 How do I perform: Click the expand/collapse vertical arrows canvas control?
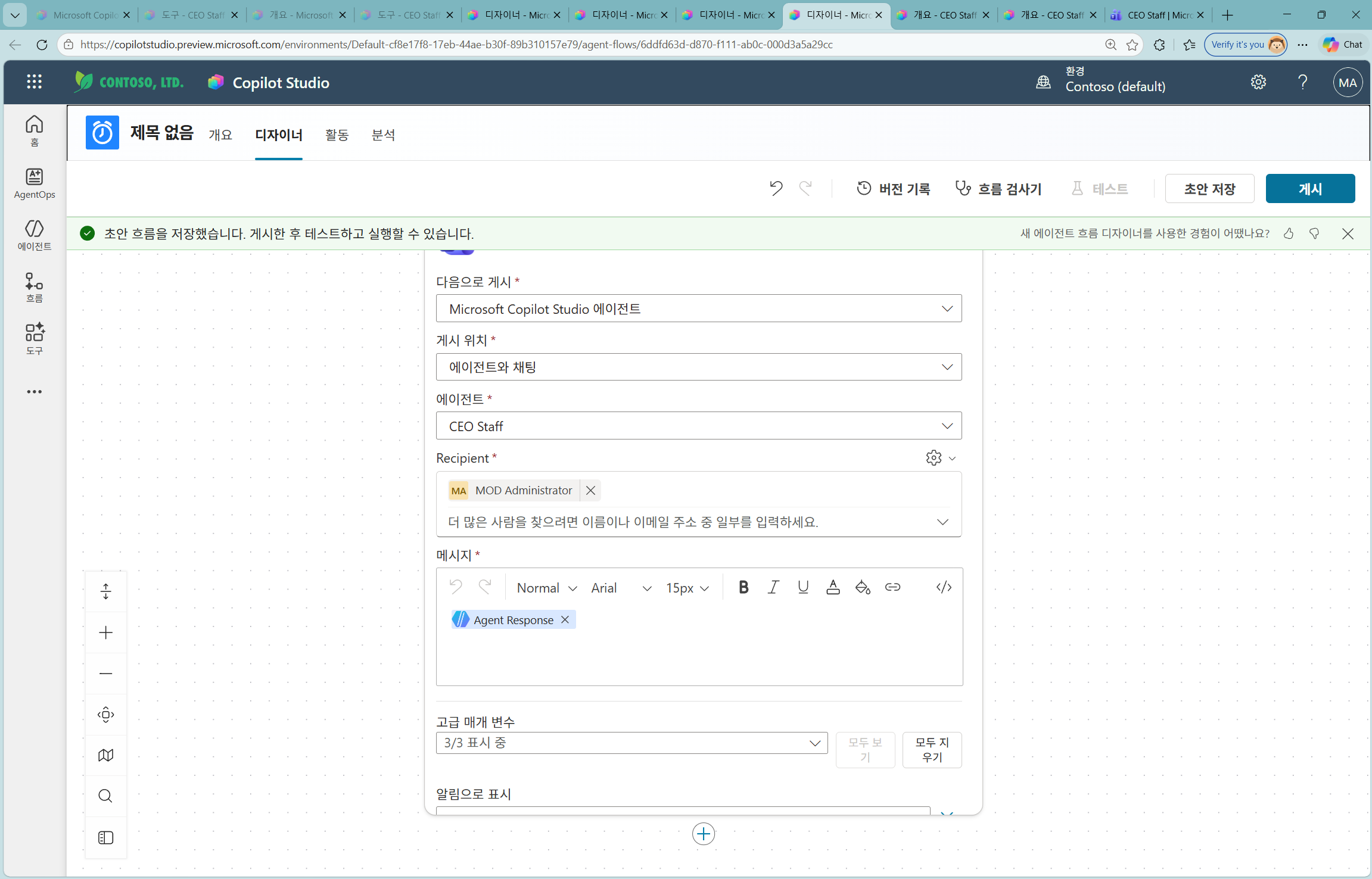pos(106,591)
